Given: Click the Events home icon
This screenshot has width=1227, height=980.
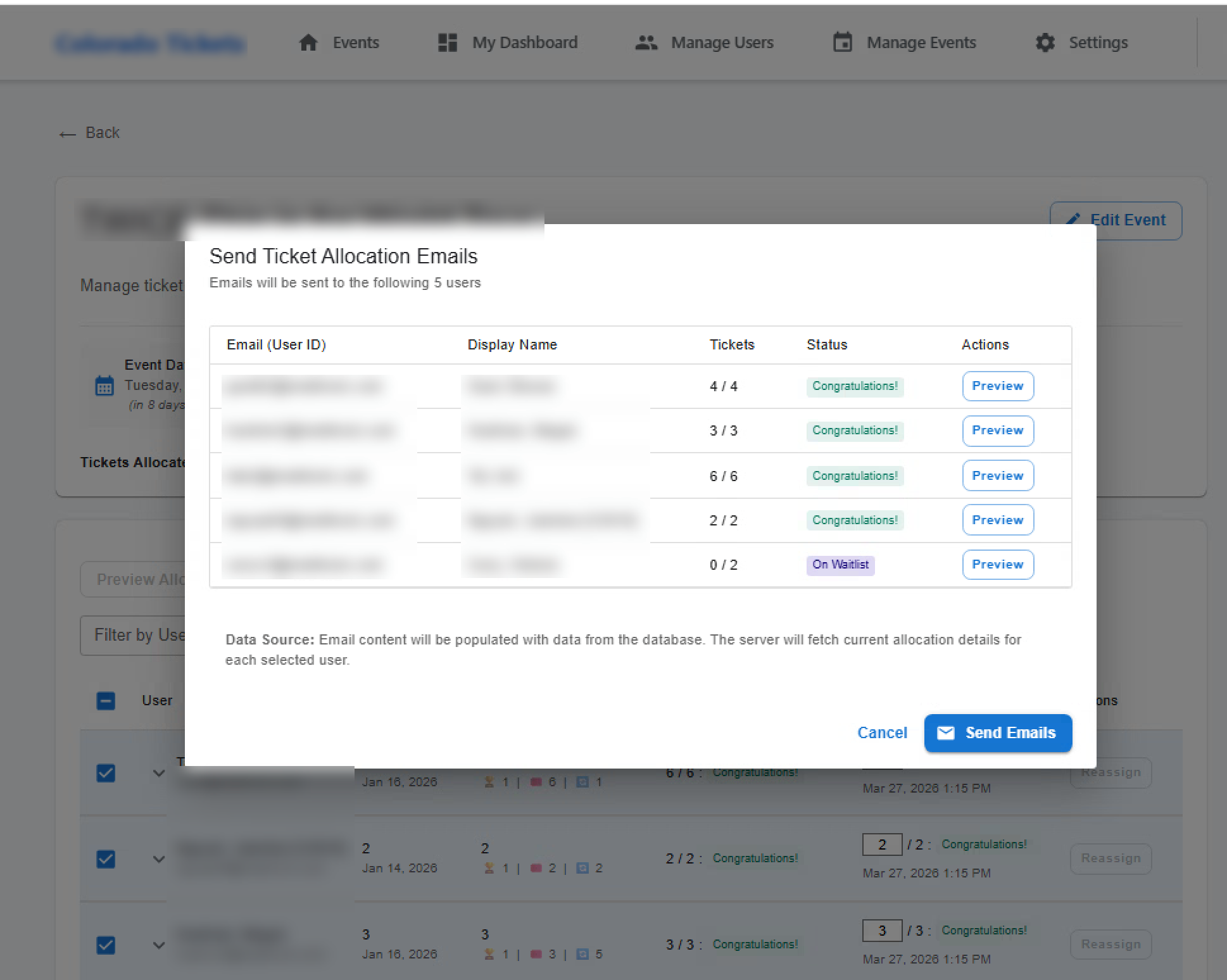Looking at the screenshot, I should [308, 42].
